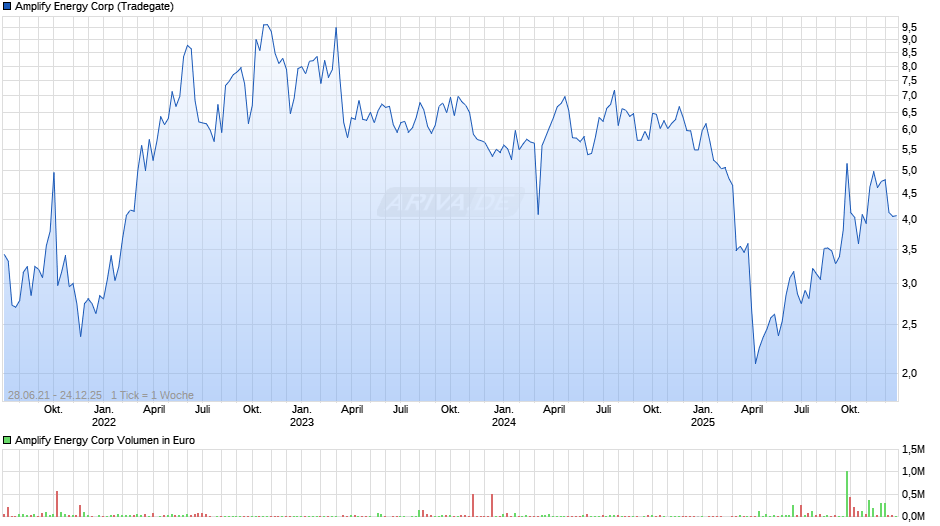The height and width of the screenshot is (526, 940).
Task: Click the 3,0 price axis label
Action: [909, 284]
